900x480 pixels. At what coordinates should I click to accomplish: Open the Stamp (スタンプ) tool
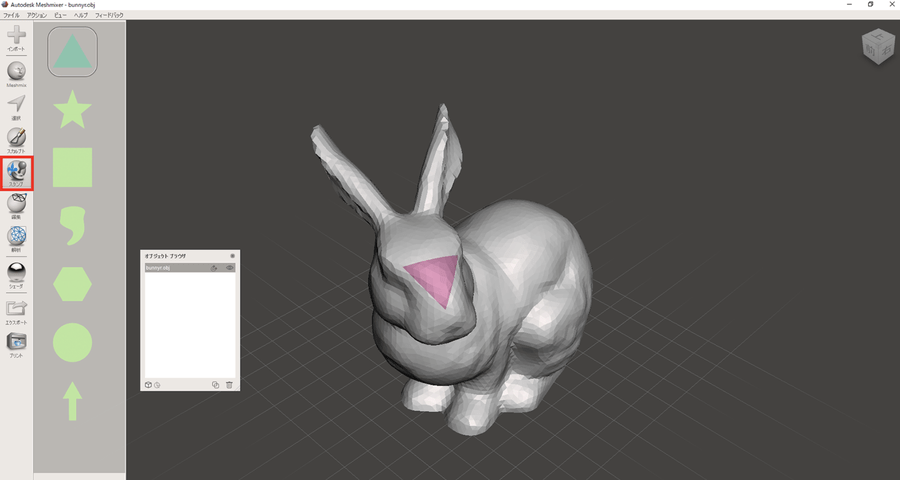16,172
